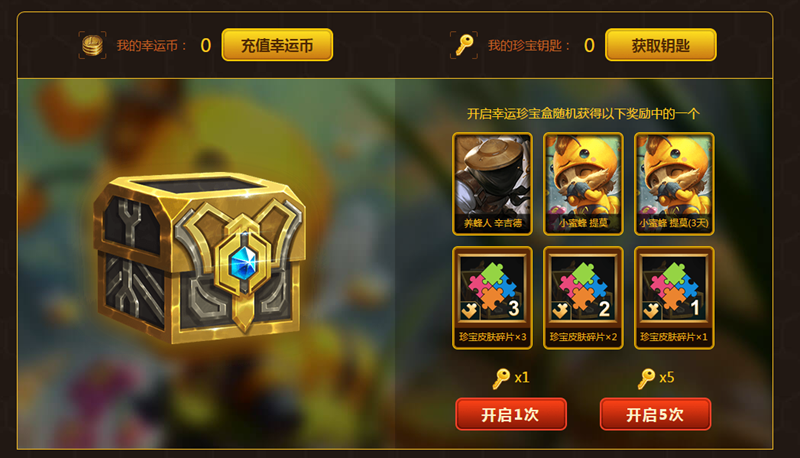Image resolution: width=800 pixels, height=458 pixels.
Task: Open the box once with 开启1次
Action: [511, 414]
